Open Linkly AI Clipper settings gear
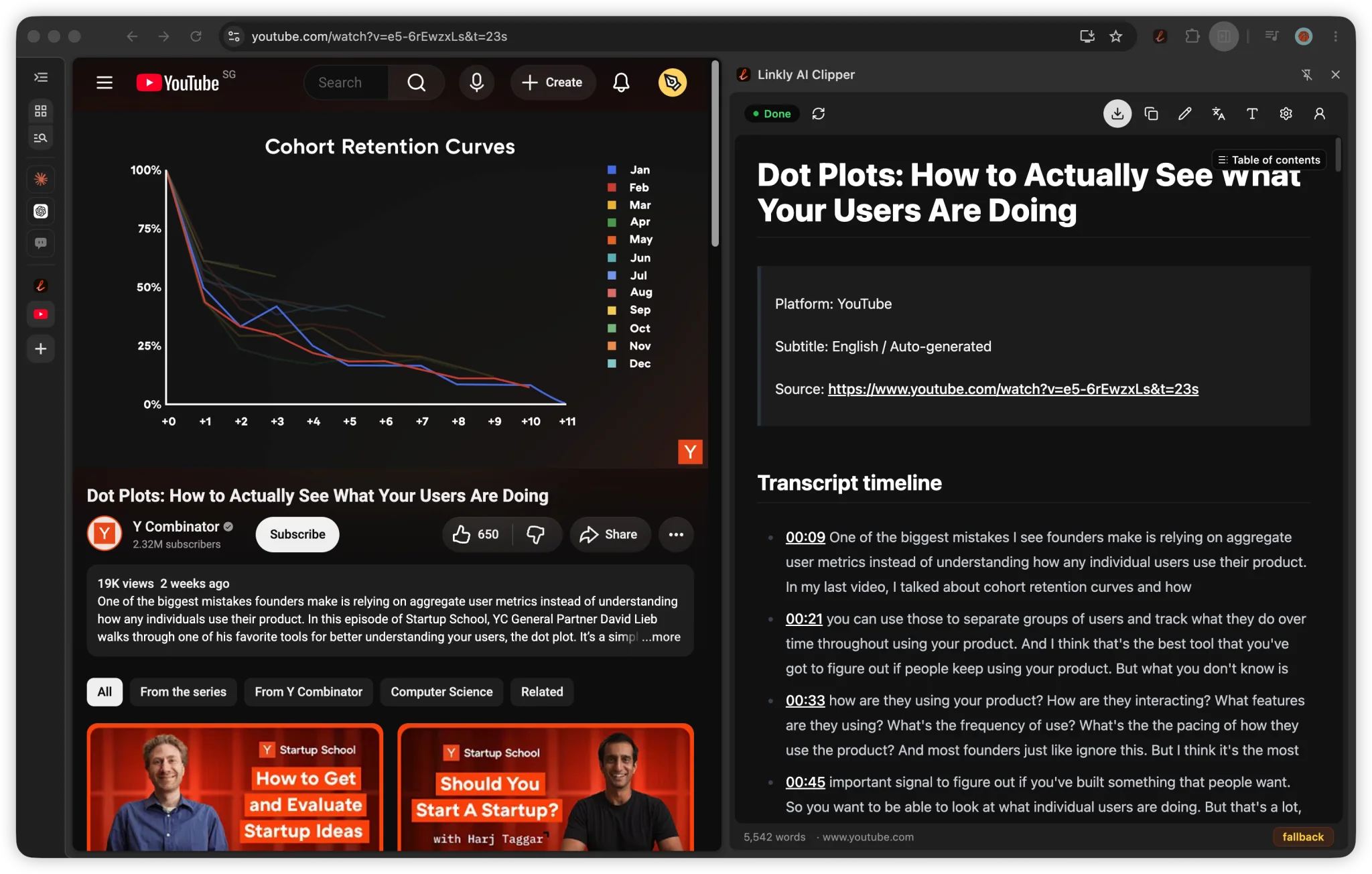The height and width of the screenshot is (874, 1372). 1286,114
